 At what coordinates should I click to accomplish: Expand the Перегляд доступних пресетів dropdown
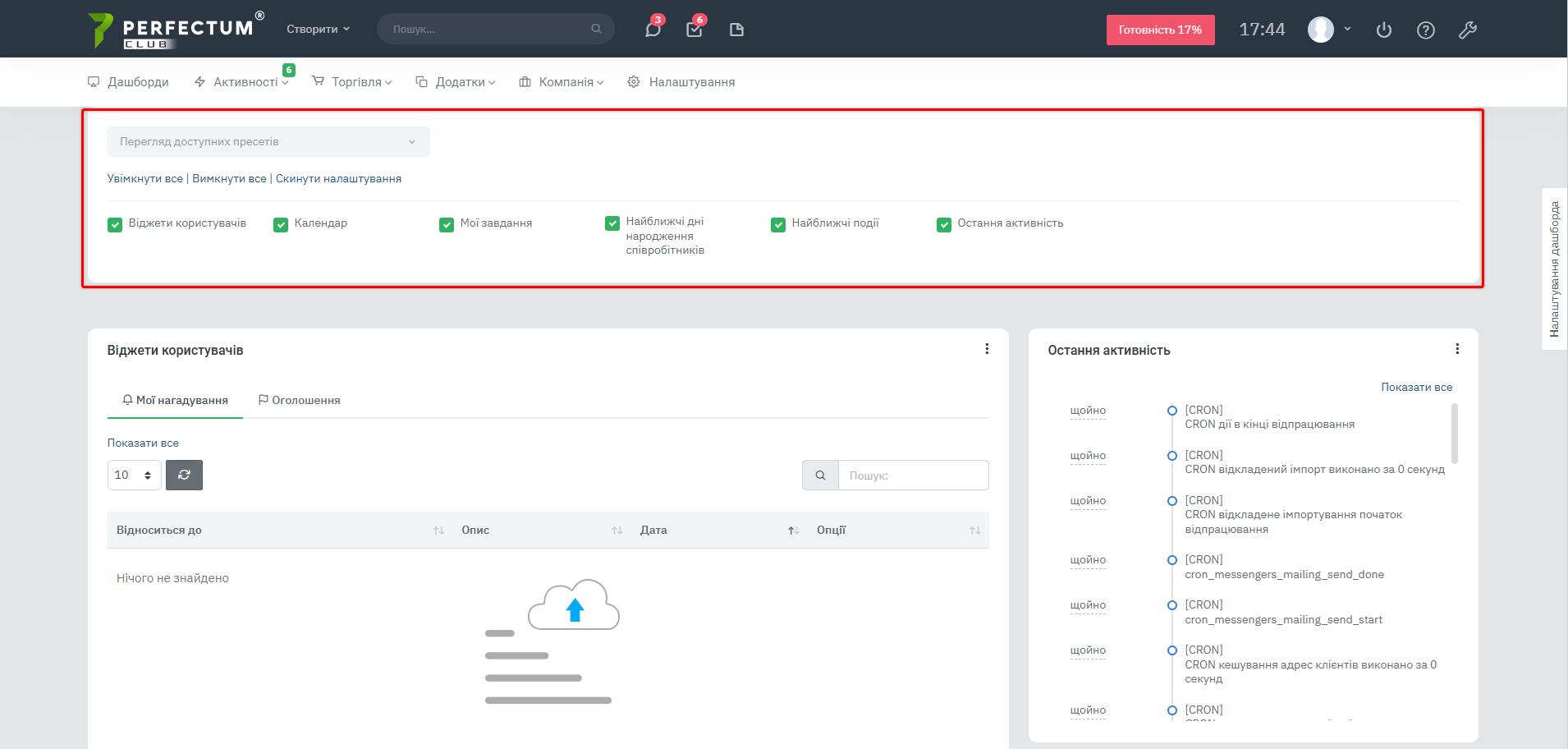point(268,141)
